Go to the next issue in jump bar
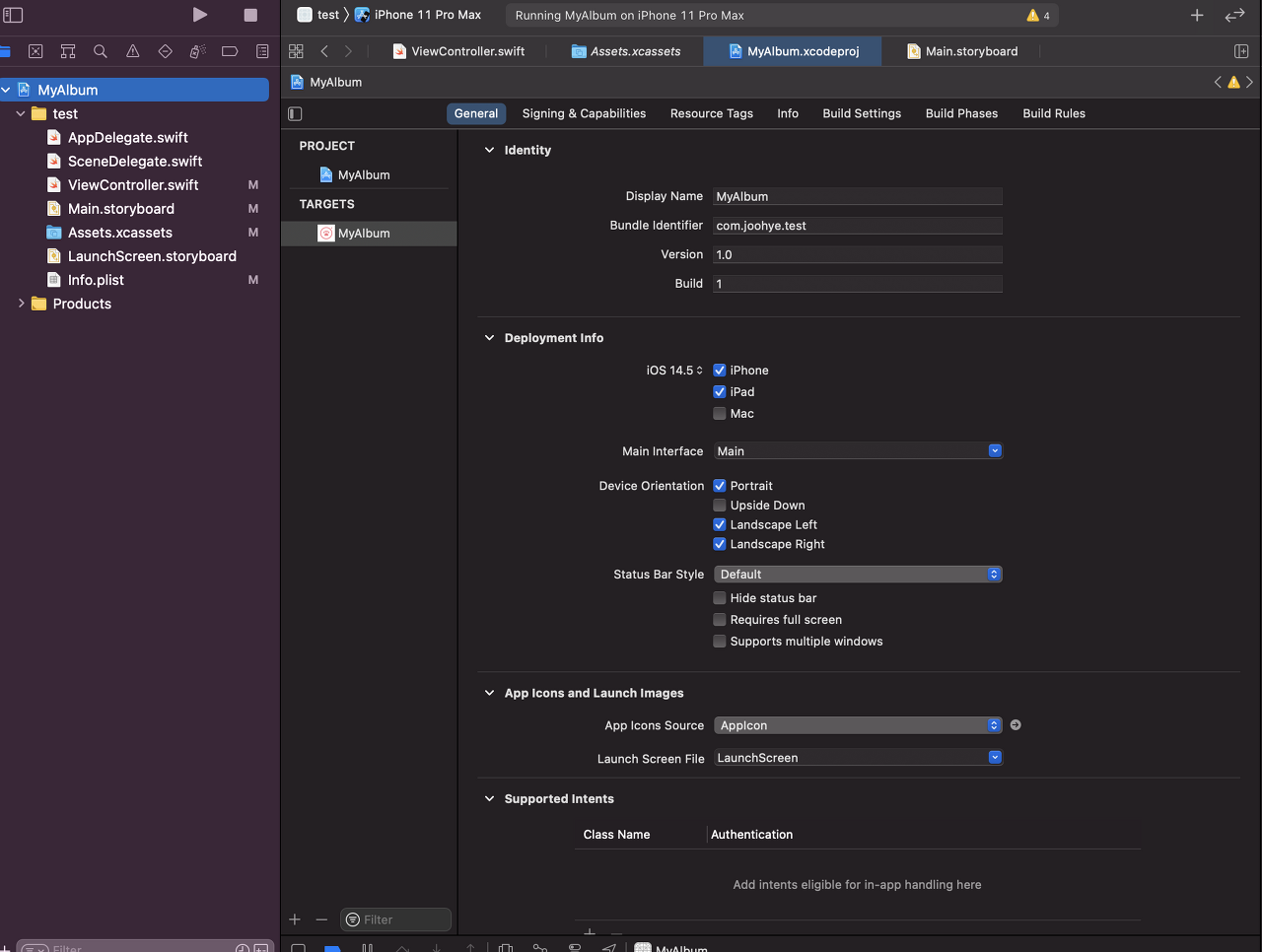 click(1249, 83)
